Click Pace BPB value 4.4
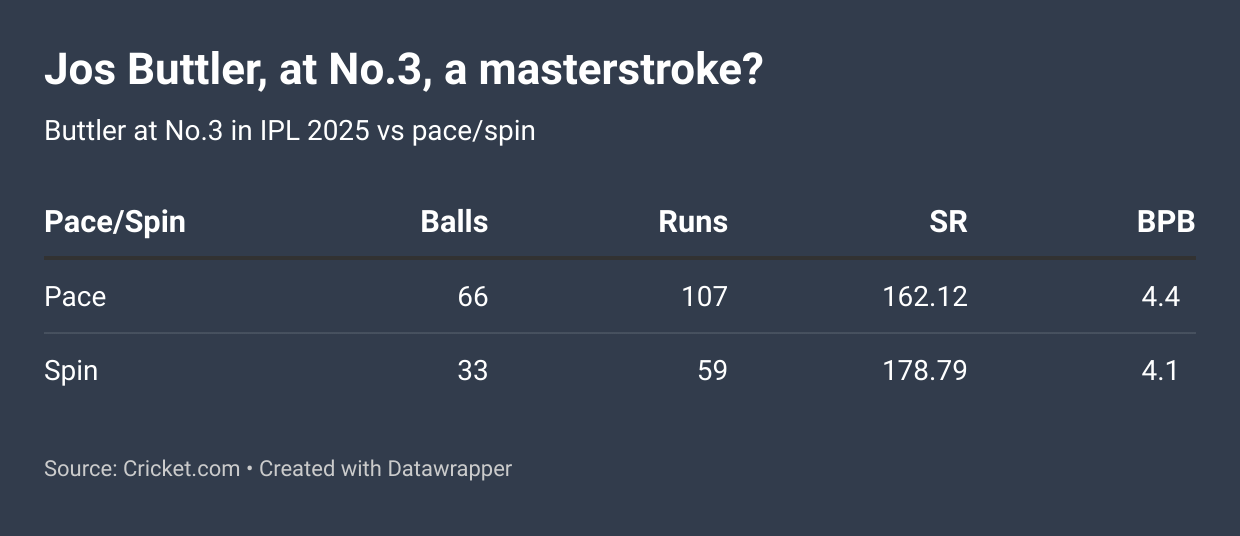 pos(1160,297)
